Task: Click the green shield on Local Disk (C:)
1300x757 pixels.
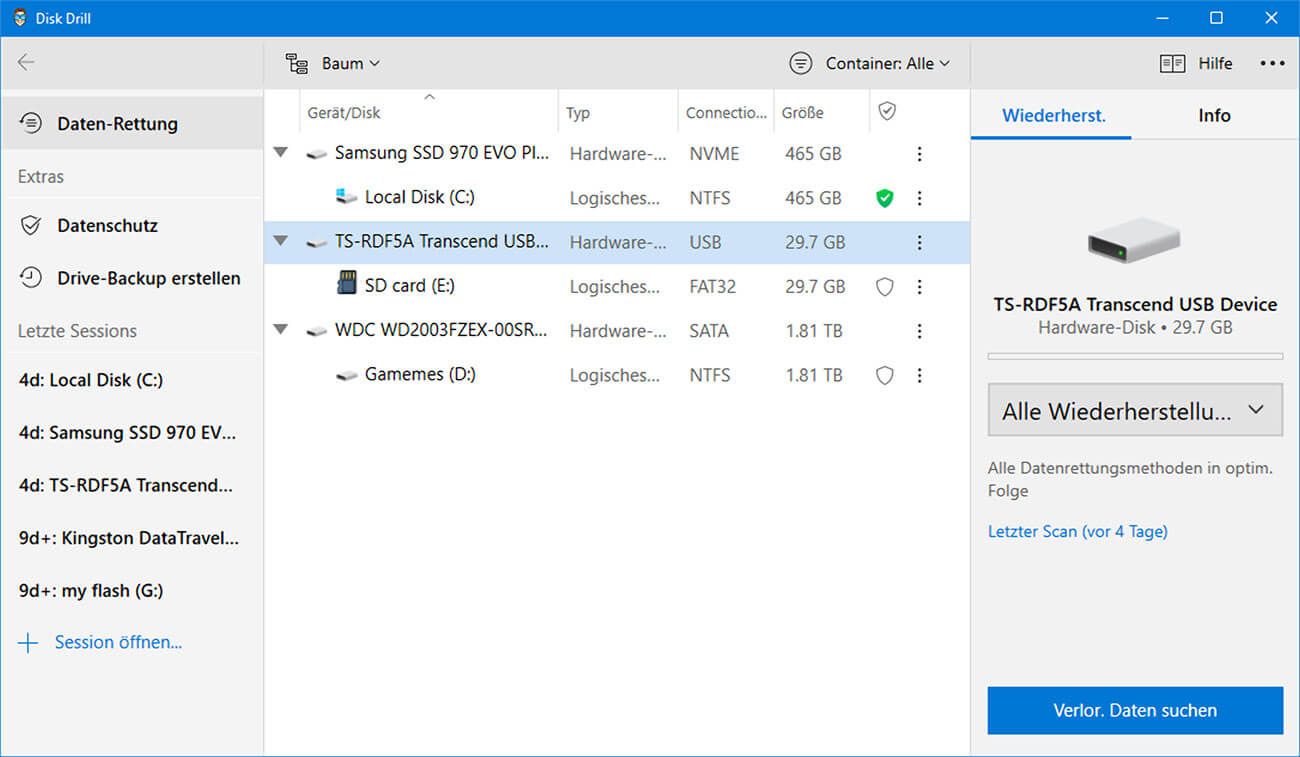Action: (x=884, y=198)
